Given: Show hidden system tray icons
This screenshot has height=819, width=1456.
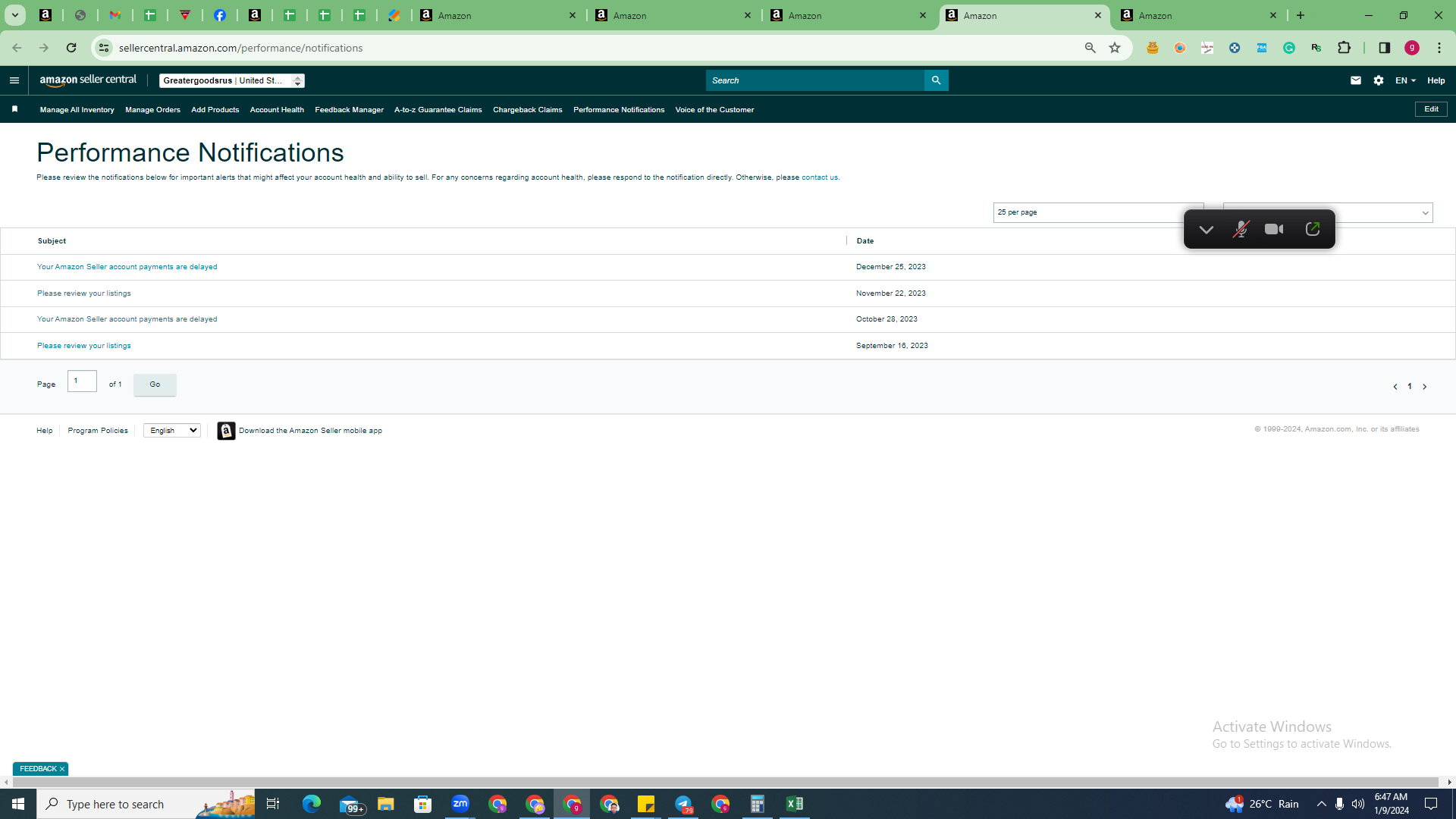Looking at the screenshot, I should [1321, 804].
